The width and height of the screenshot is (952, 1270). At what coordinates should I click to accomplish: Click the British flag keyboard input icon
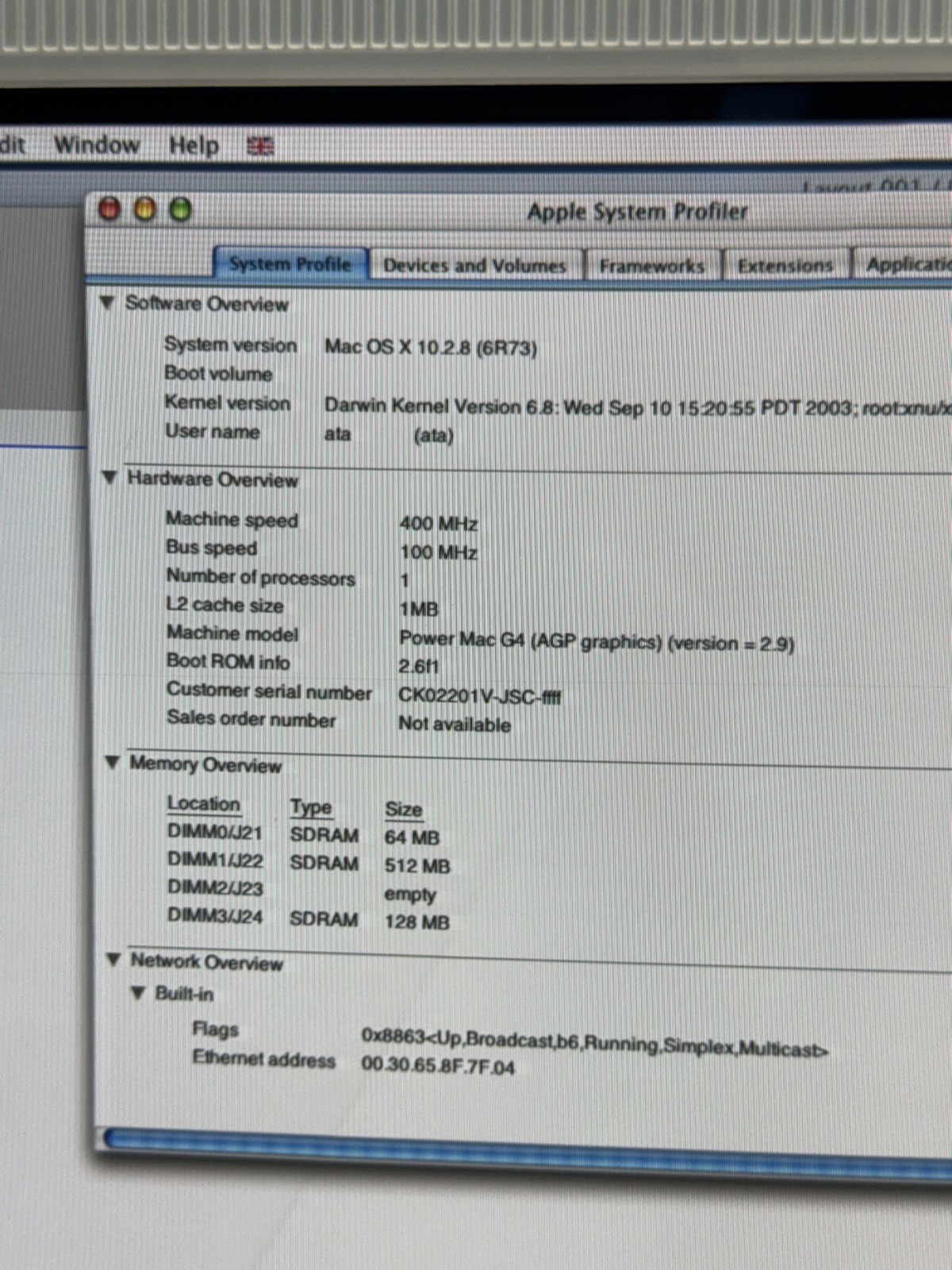click(x=260, y=146)
